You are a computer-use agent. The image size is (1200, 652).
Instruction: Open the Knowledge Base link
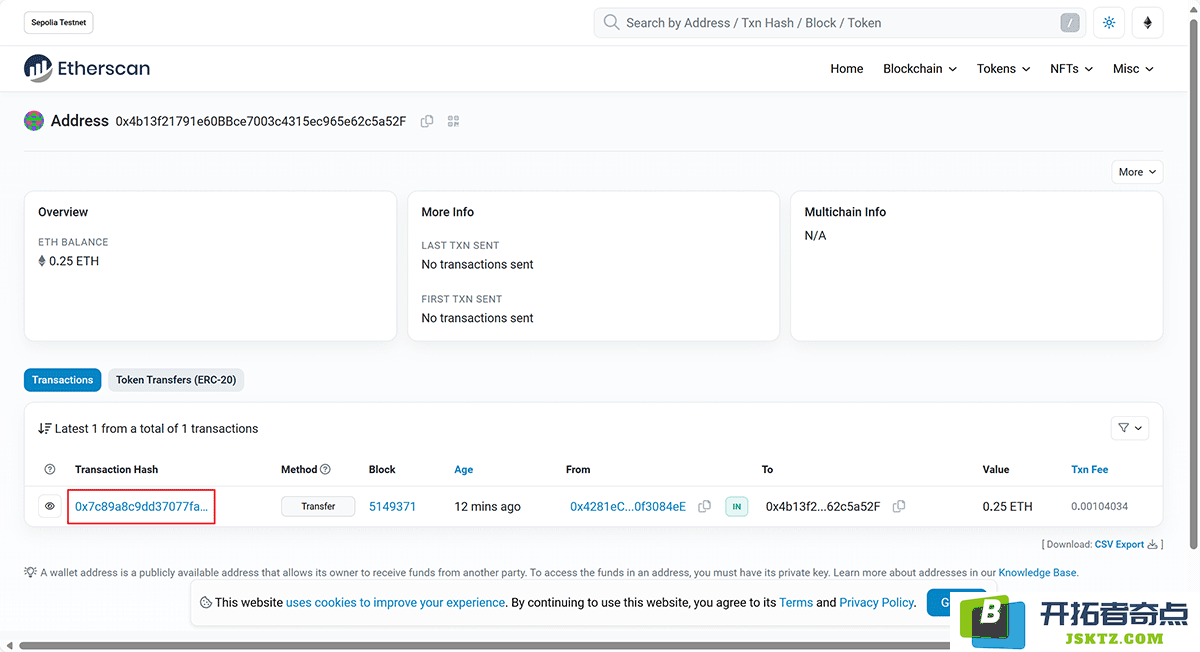coord(1038,573)
